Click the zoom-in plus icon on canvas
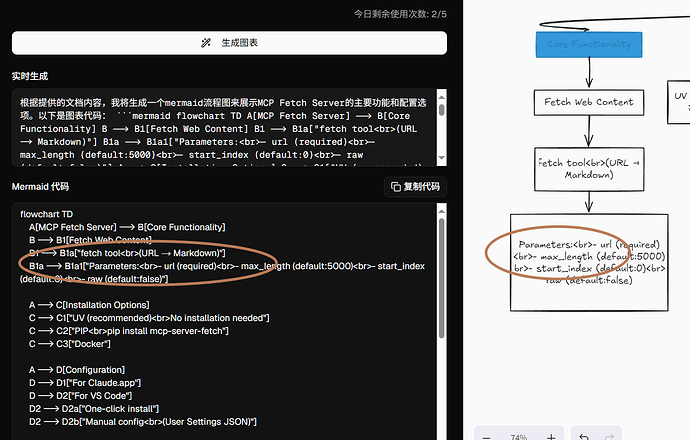The width and height of the screenshot is (690, 440). pyautogui.click(x=551, y=437)
